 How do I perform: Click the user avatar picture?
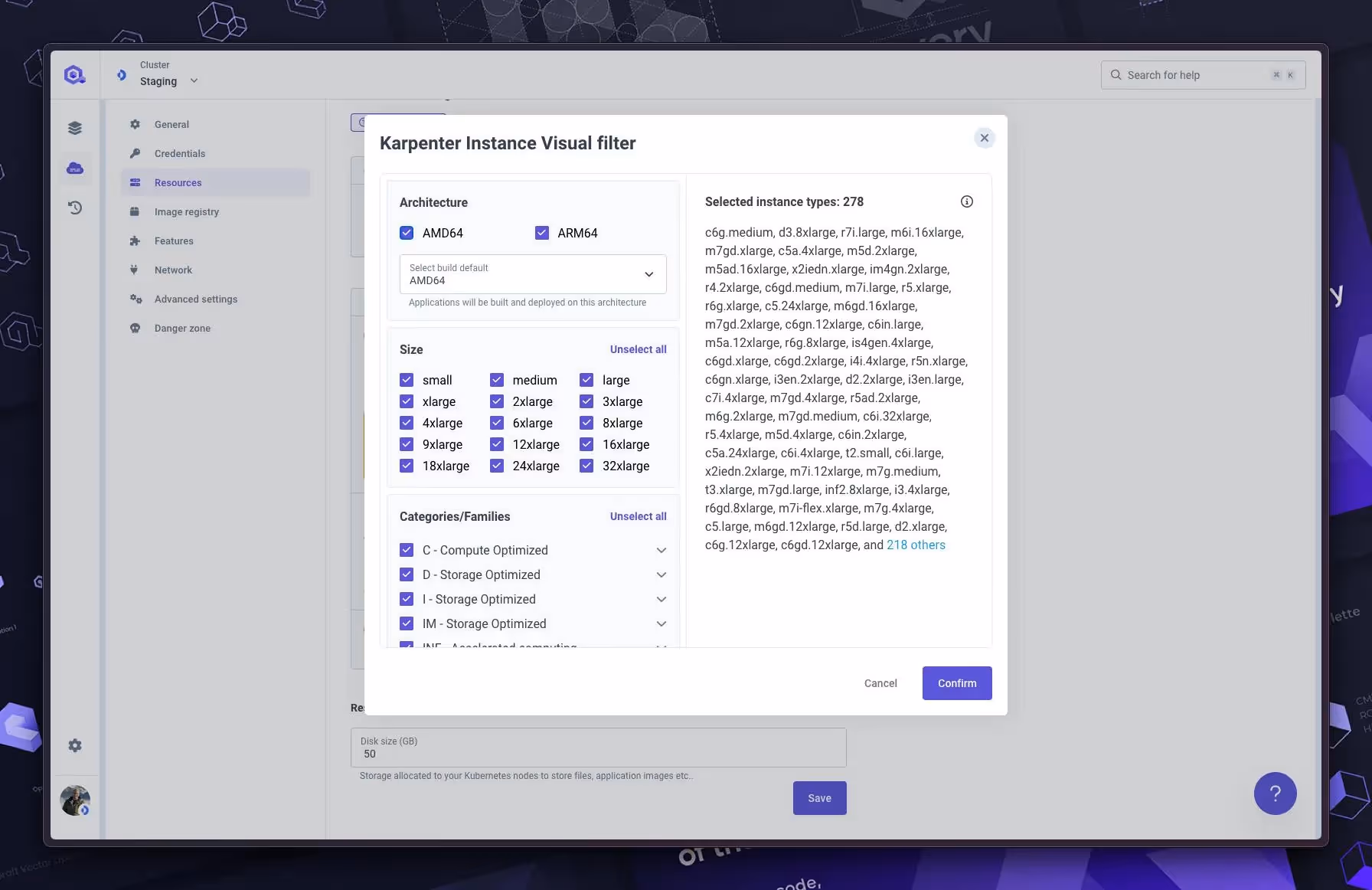click(x=75, y=800)
